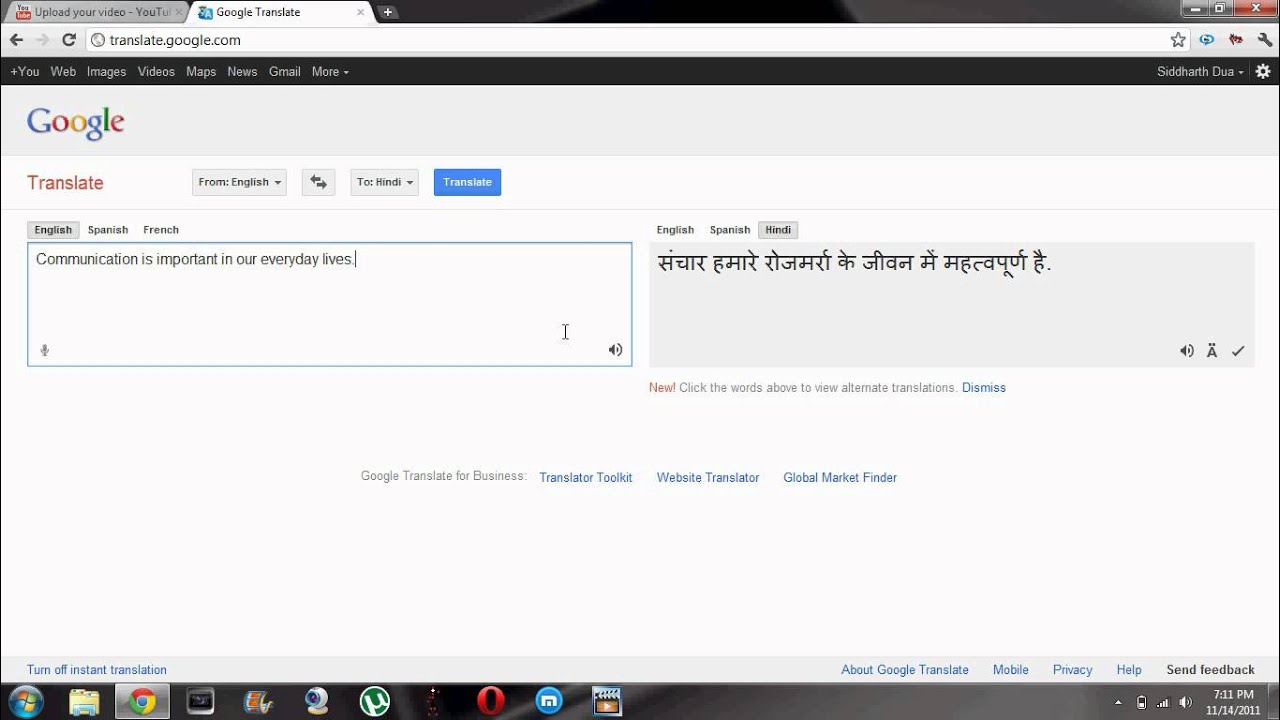Open Windows Explorer from the taskbar
Viewport: 1280px width, 720px height.
85,701
